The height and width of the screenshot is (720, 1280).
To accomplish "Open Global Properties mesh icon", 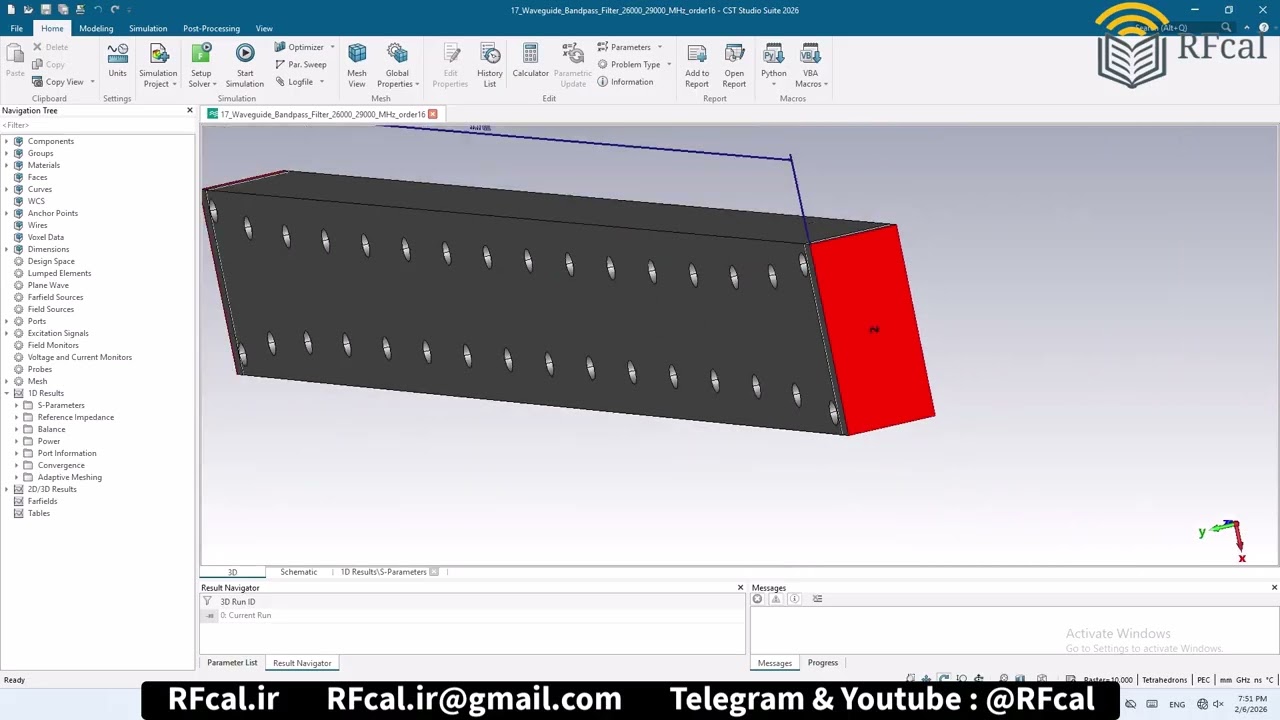I will tap(397, 65).
